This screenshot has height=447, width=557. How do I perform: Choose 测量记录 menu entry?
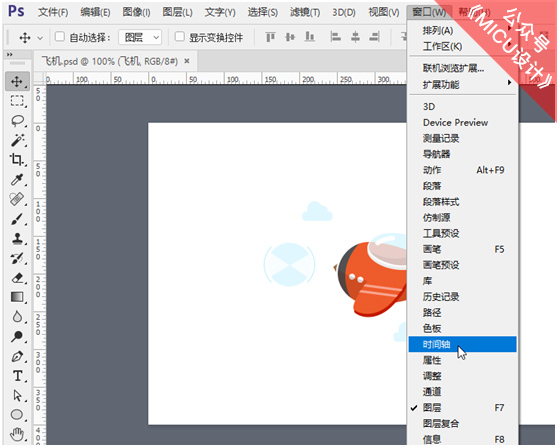click(x=462, y=138)
